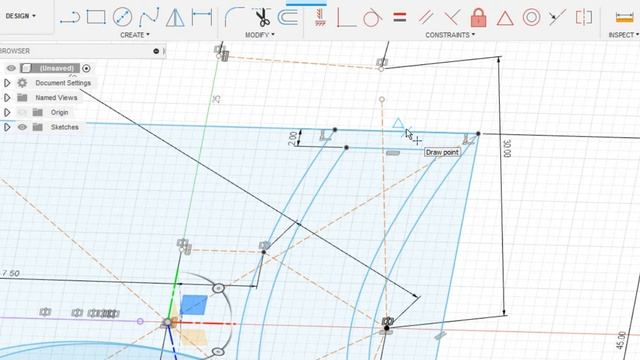The height and width of the screenshot is (360, 640).
Task: Toggle visibility of the Origin folder
Action: (22, 112)
